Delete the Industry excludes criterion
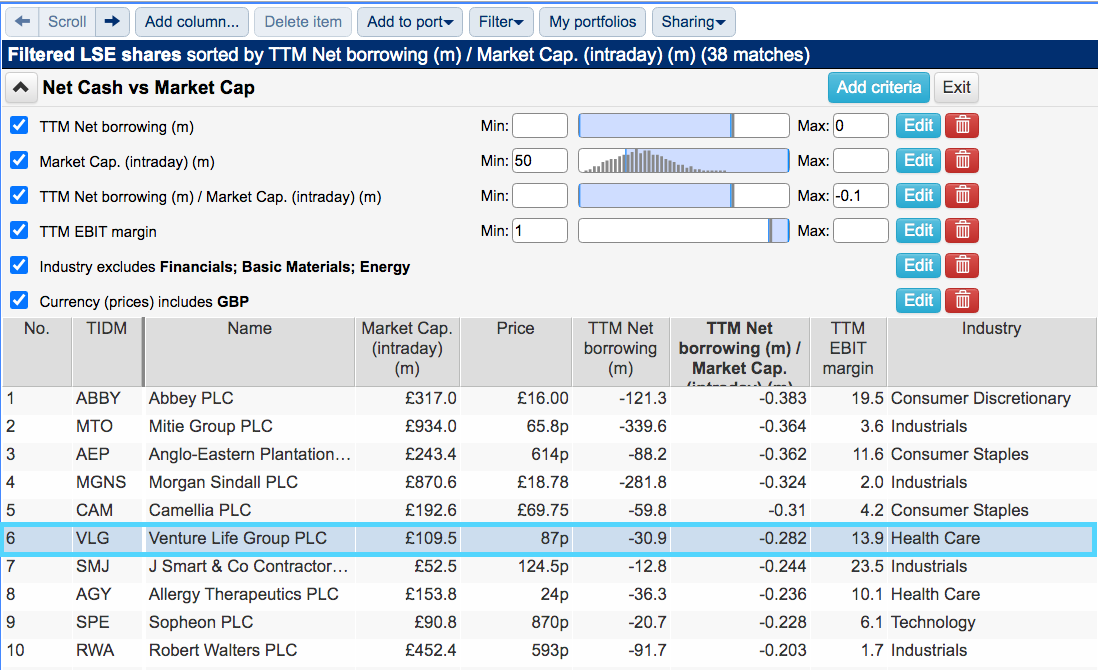The image size is (1098, 670). 962,266
